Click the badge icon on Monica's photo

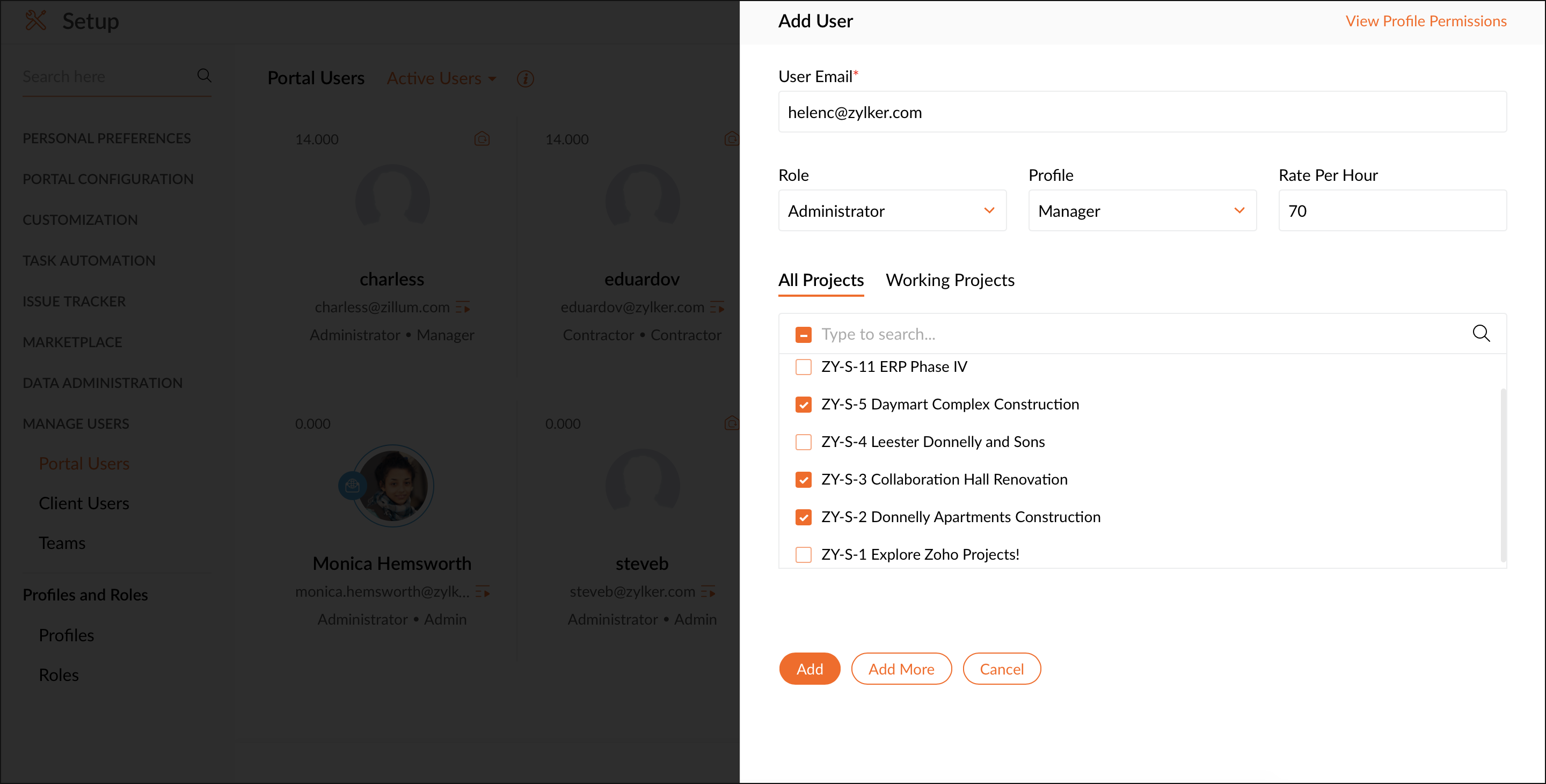(352, 485)
